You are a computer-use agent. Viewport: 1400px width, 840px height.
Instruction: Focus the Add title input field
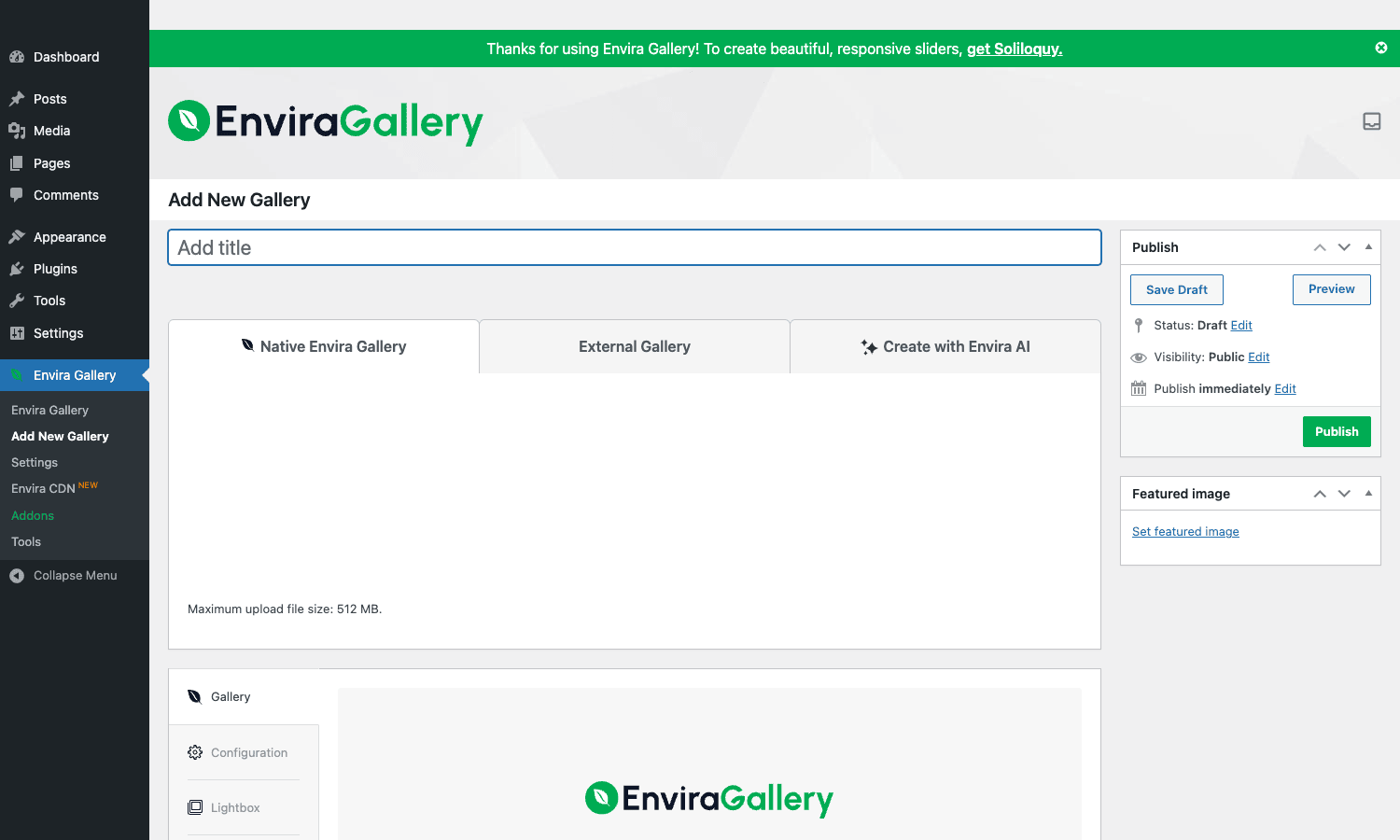coord(635,247)
